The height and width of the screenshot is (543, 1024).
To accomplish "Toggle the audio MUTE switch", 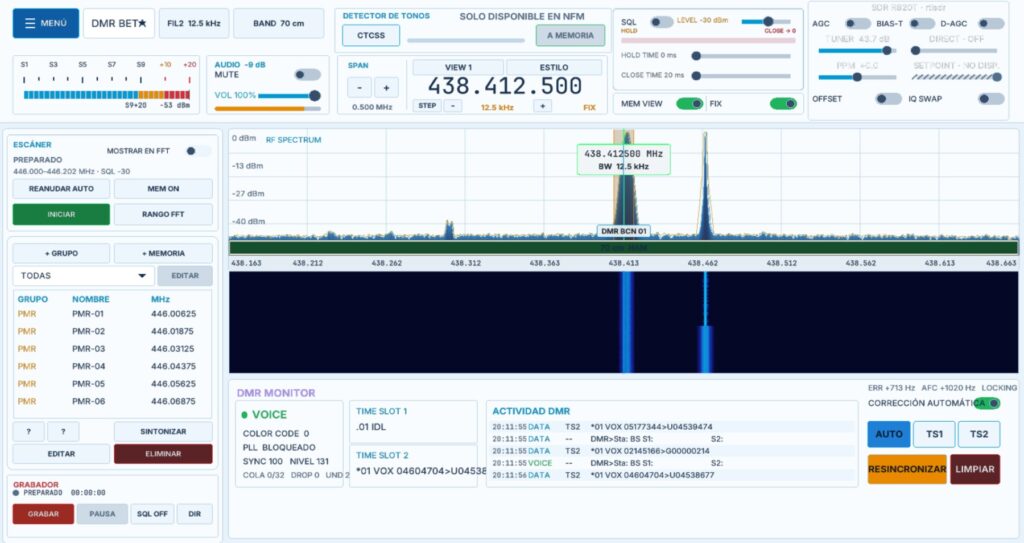I will click(x=308, y=74).
